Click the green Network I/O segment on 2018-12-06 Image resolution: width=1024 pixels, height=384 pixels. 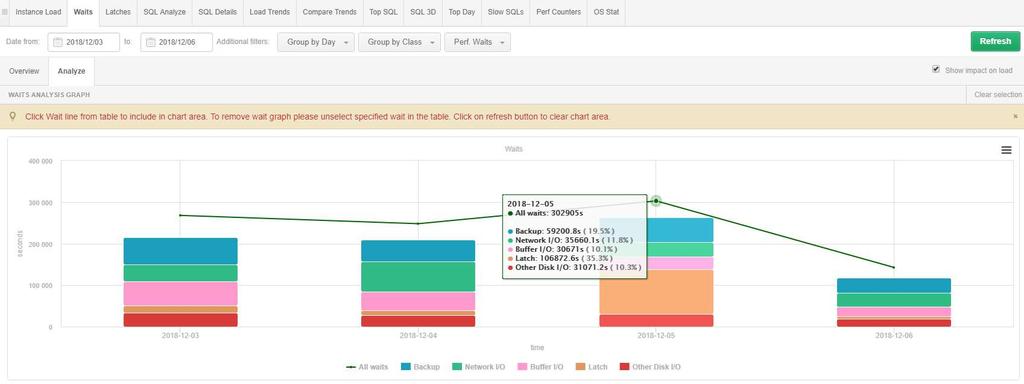tap(894, 300)
